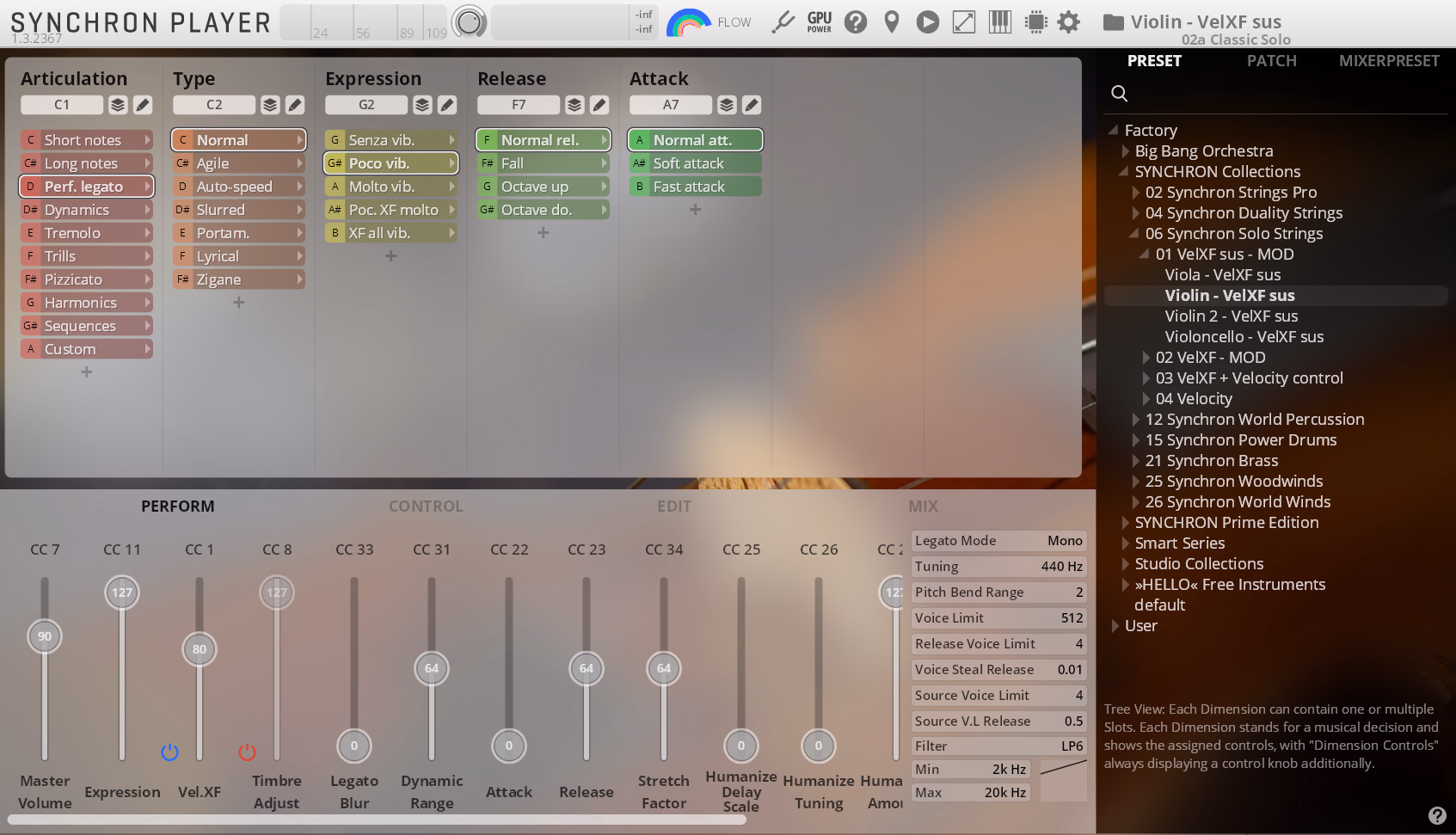Toggle the red Timbre Adjust power button
1456x835 pixels.
247,752
